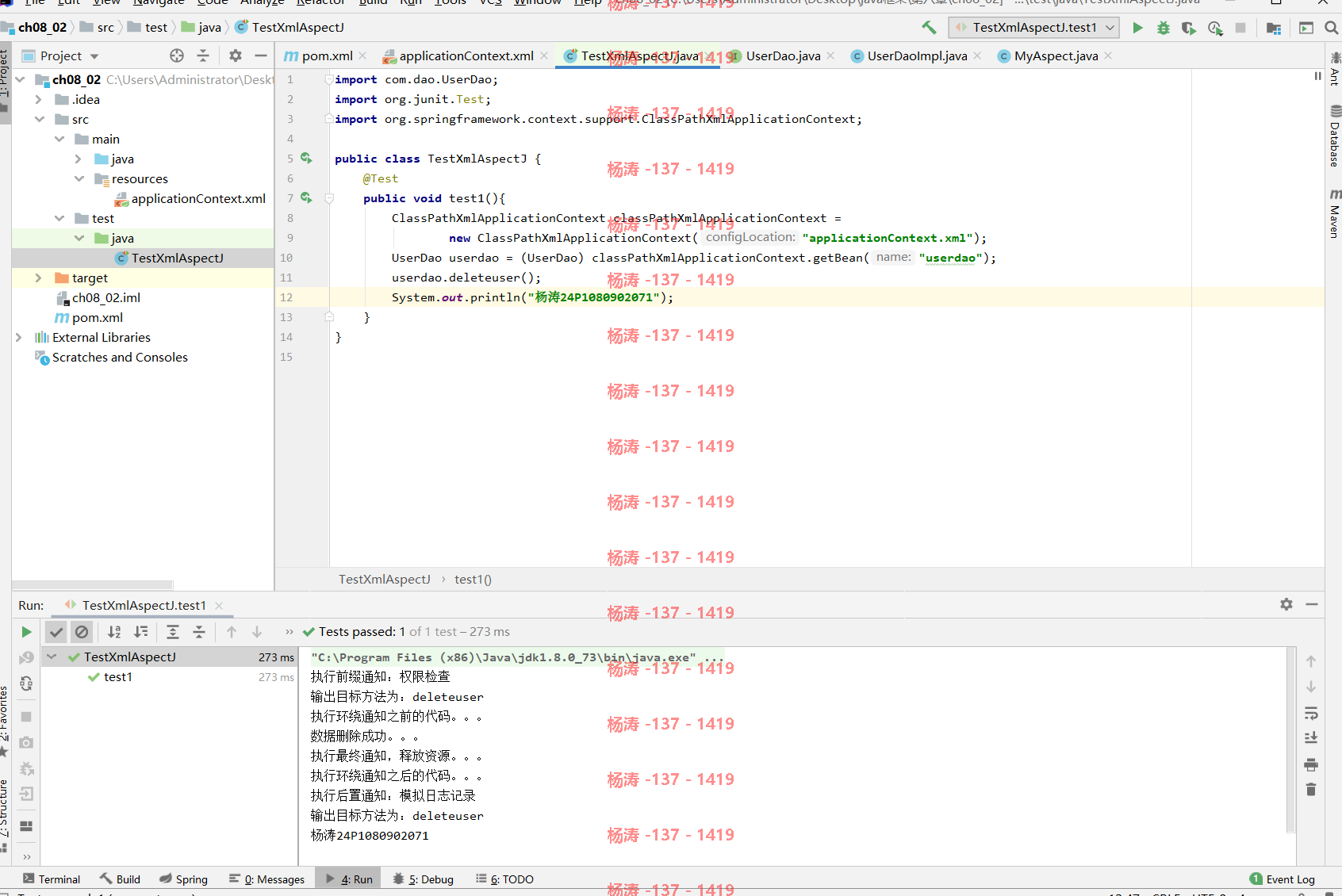Run with coverage from the top toolbar
This screenshot has height=896, width=1342.
click(x=1188, y=28)
